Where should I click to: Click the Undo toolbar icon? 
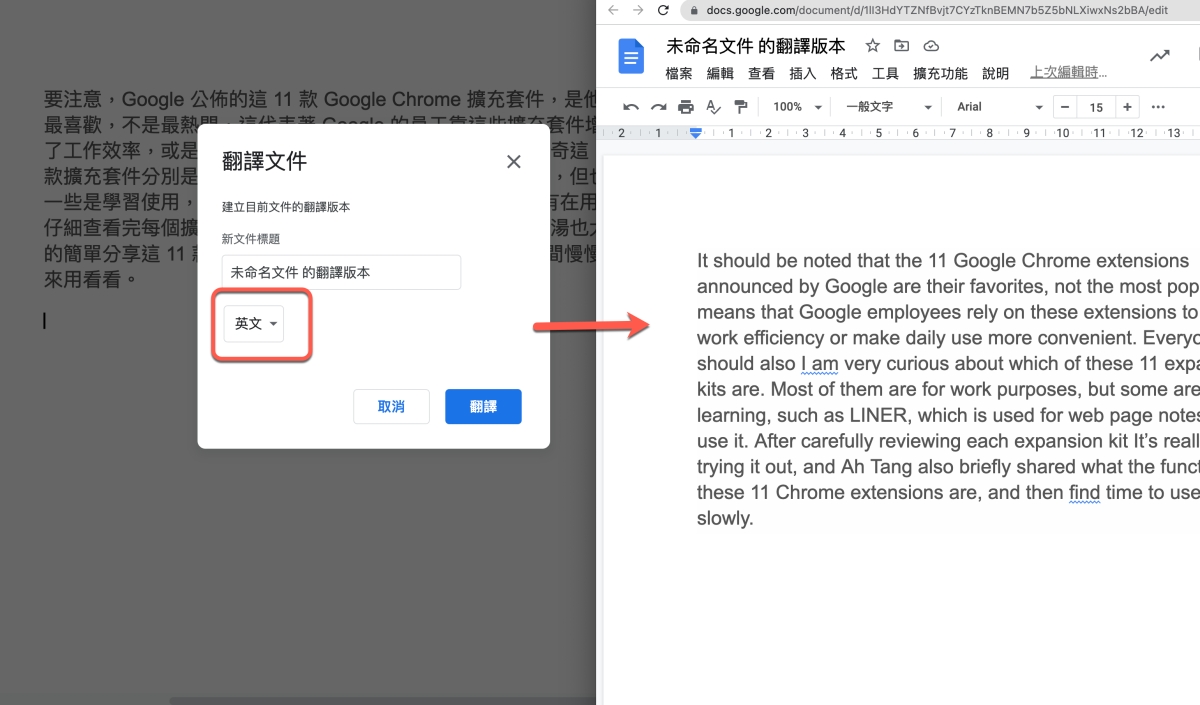coord(631,107)
